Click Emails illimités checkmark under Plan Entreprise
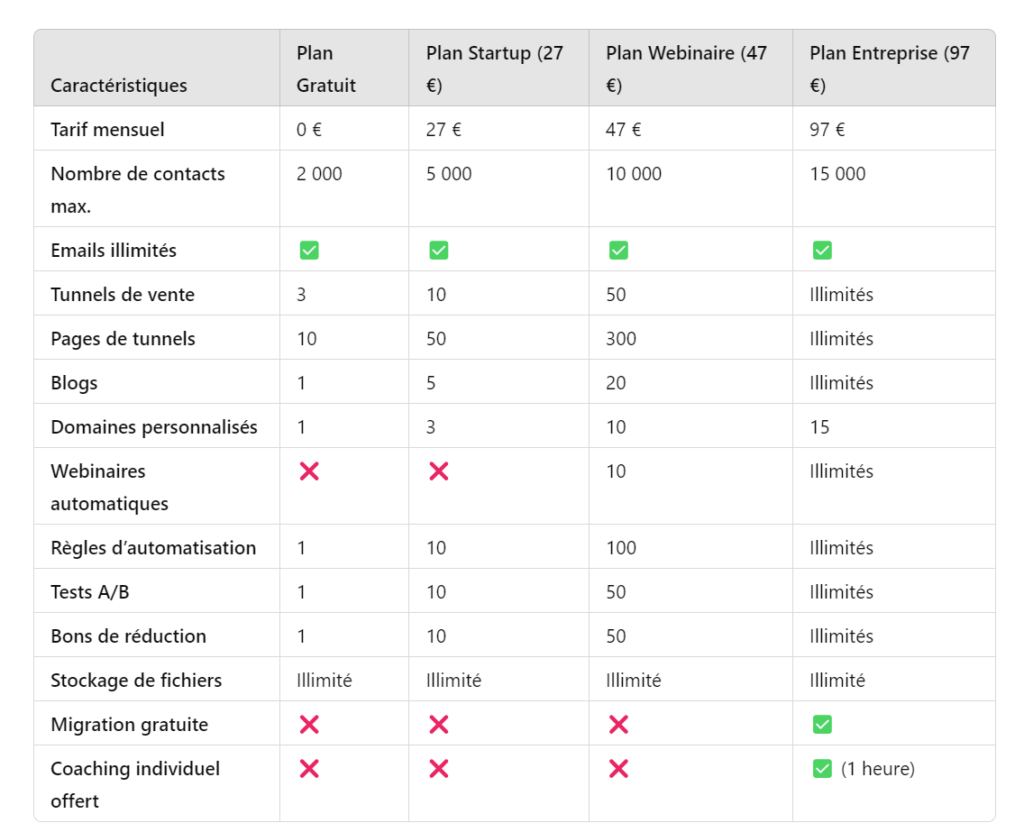This screenshot has width=1024, height=832. tap(822, 250)
